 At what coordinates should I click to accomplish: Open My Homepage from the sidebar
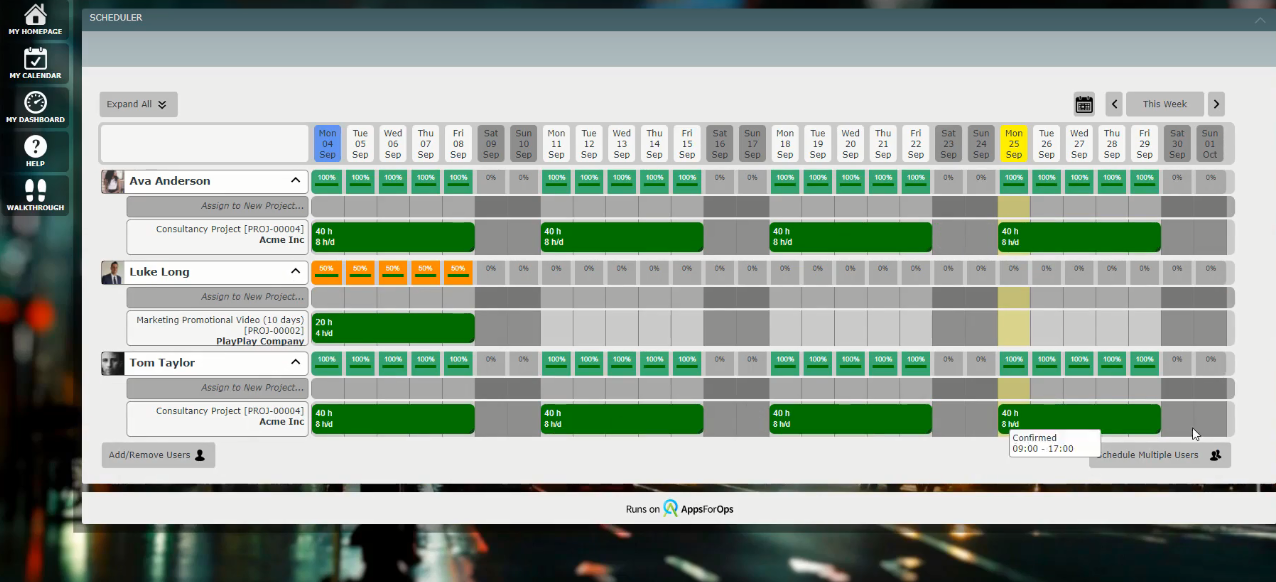[35, 18]
